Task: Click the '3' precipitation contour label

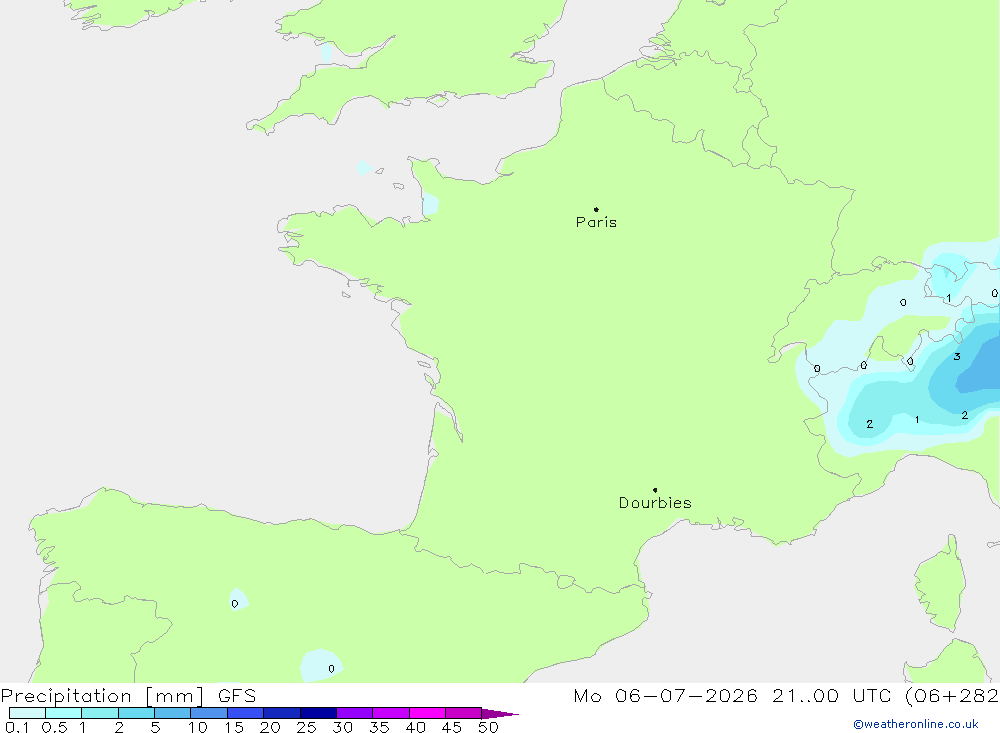Action: click(957, 357)
